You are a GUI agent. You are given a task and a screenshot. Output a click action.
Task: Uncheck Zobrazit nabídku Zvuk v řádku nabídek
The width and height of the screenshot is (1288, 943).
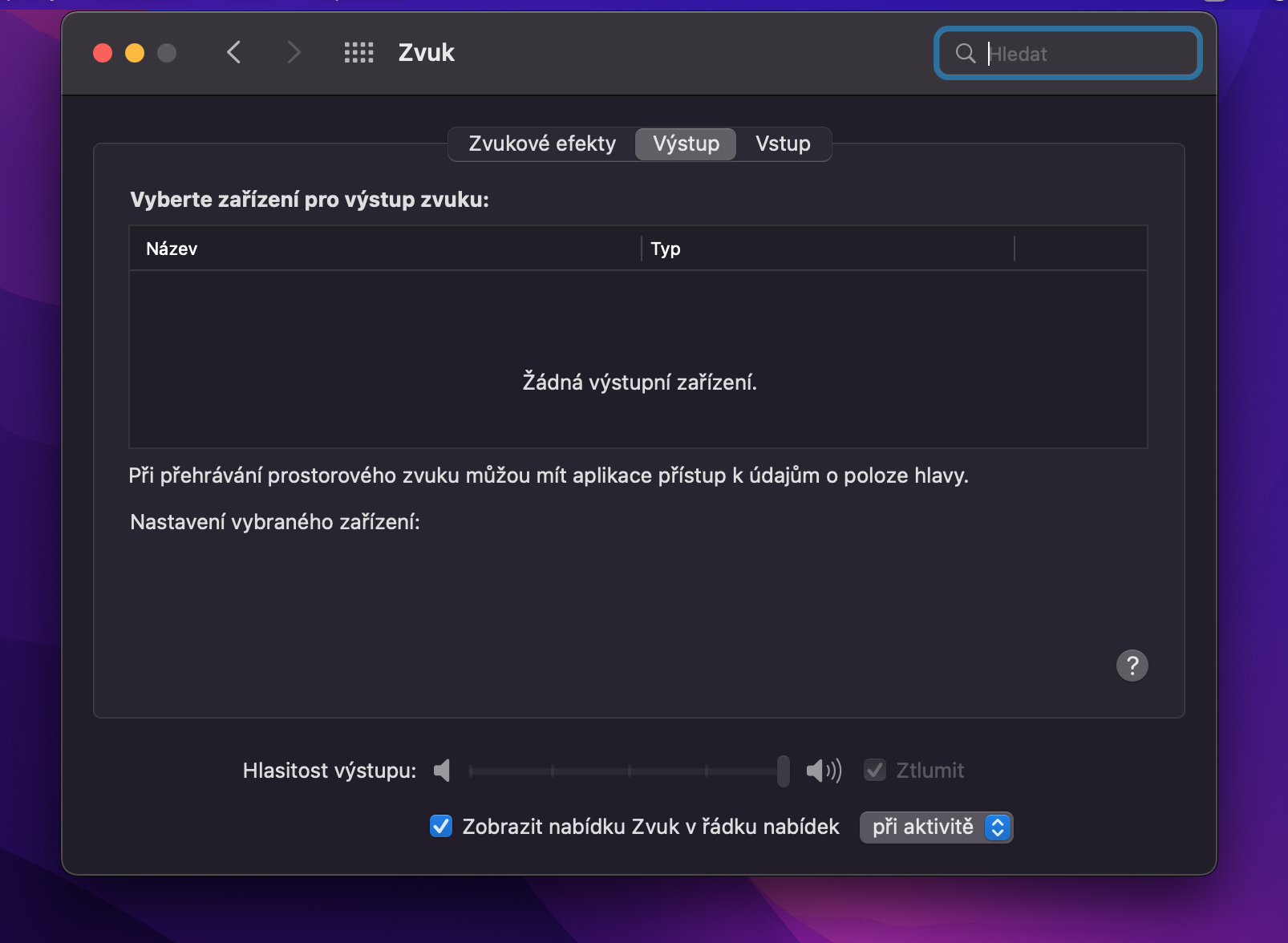pos(441,827)
